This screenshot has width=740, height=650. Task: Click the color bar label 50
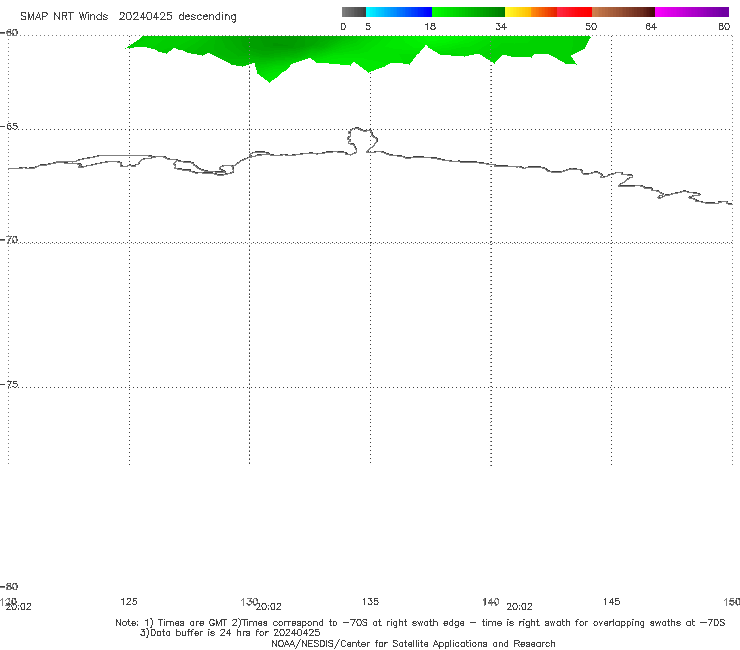click(591, 26)
